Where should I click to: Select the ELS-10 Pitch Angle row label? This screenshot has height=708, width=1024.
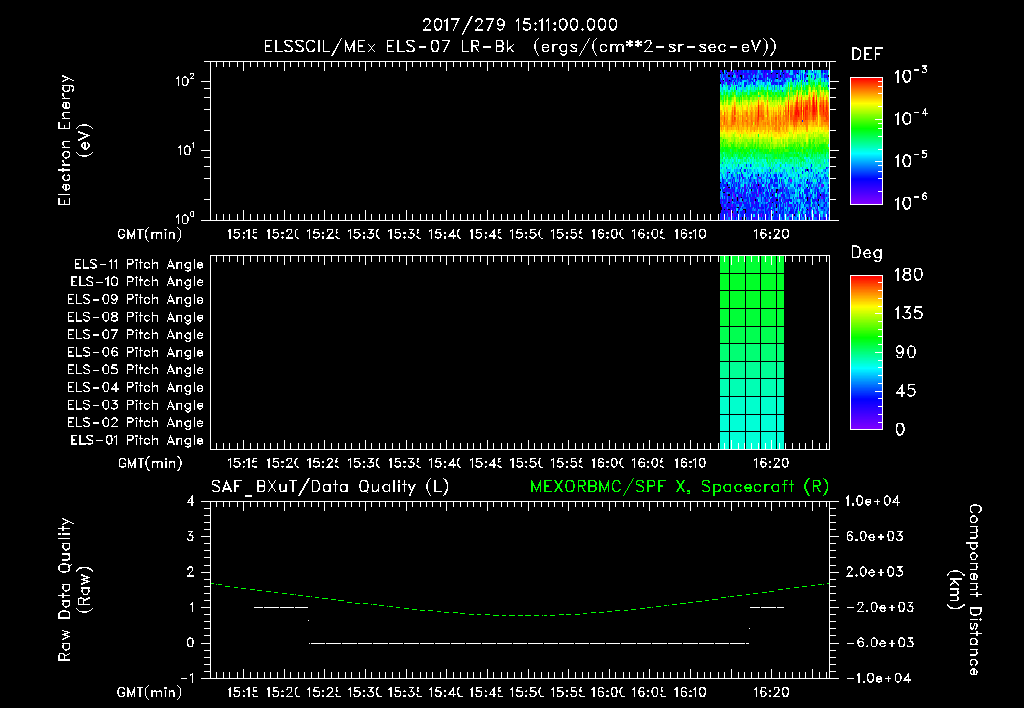click(137, 282)
